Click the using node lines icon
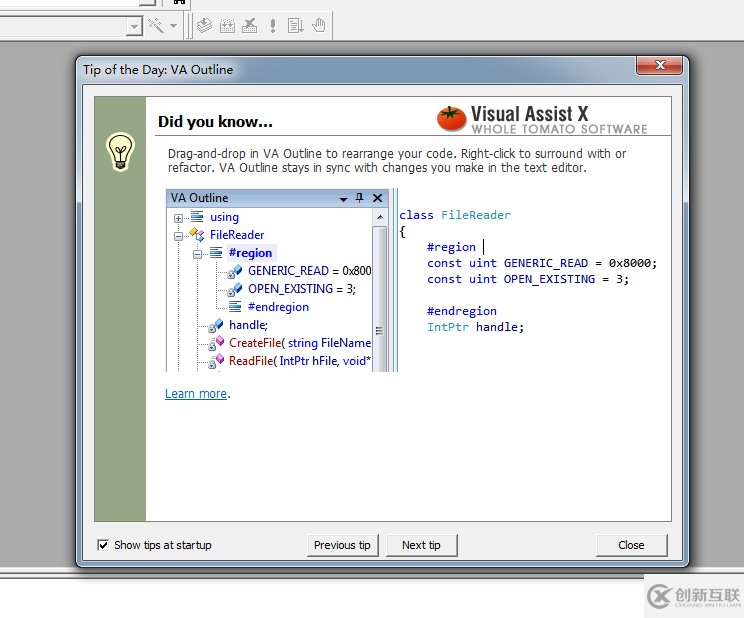 pyautogui.click(x=197, y=216)
